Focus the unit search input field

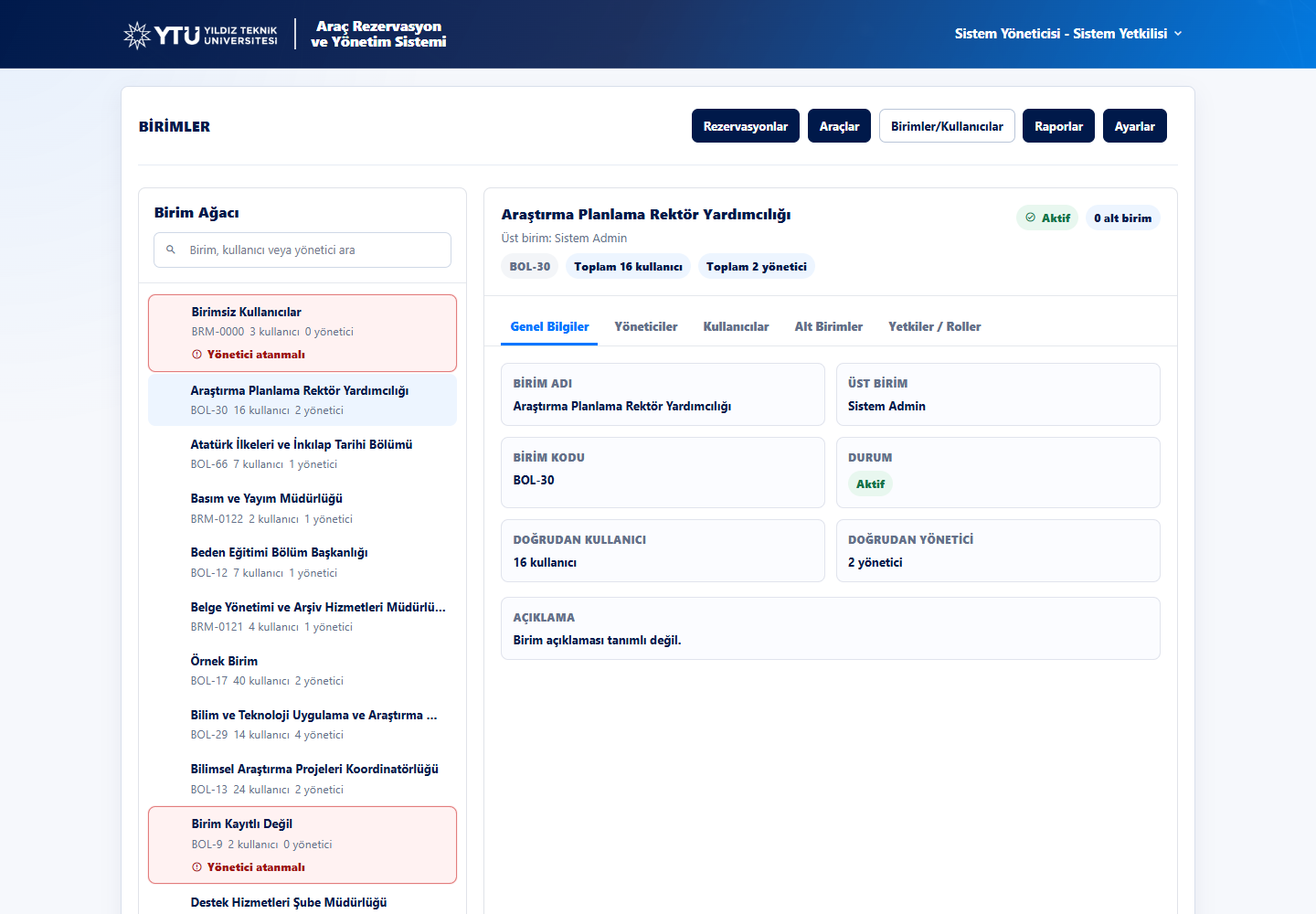coord(302,250)
